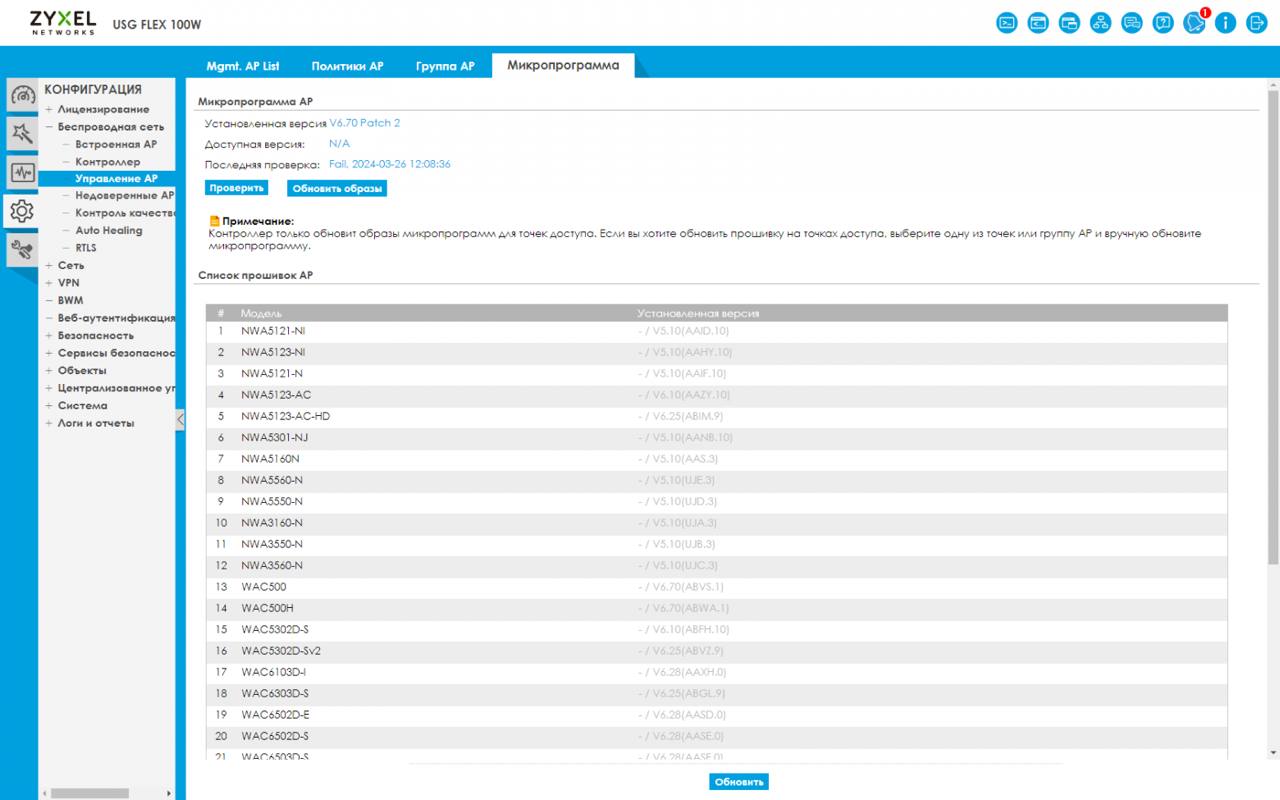Click the horizontal scrollbar under the navigation tree
1280x800 pixels.
[90, 793]
